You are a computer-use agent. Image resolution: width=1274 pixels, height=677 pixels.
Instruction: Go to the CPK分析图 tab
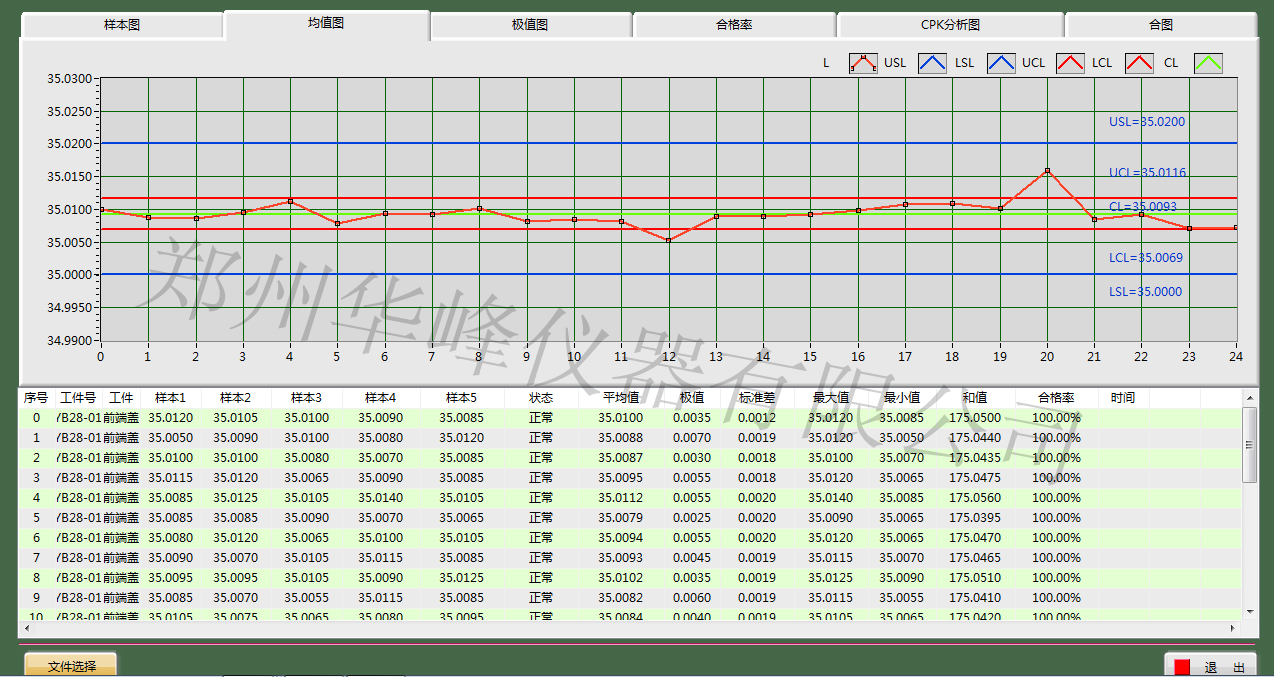pyautogui.click(x=950, y=25)
